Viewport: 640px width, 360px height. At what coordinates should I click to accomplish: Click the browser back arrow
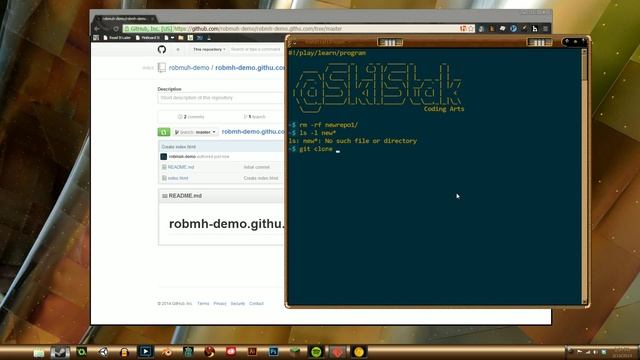tap(97, 29)
